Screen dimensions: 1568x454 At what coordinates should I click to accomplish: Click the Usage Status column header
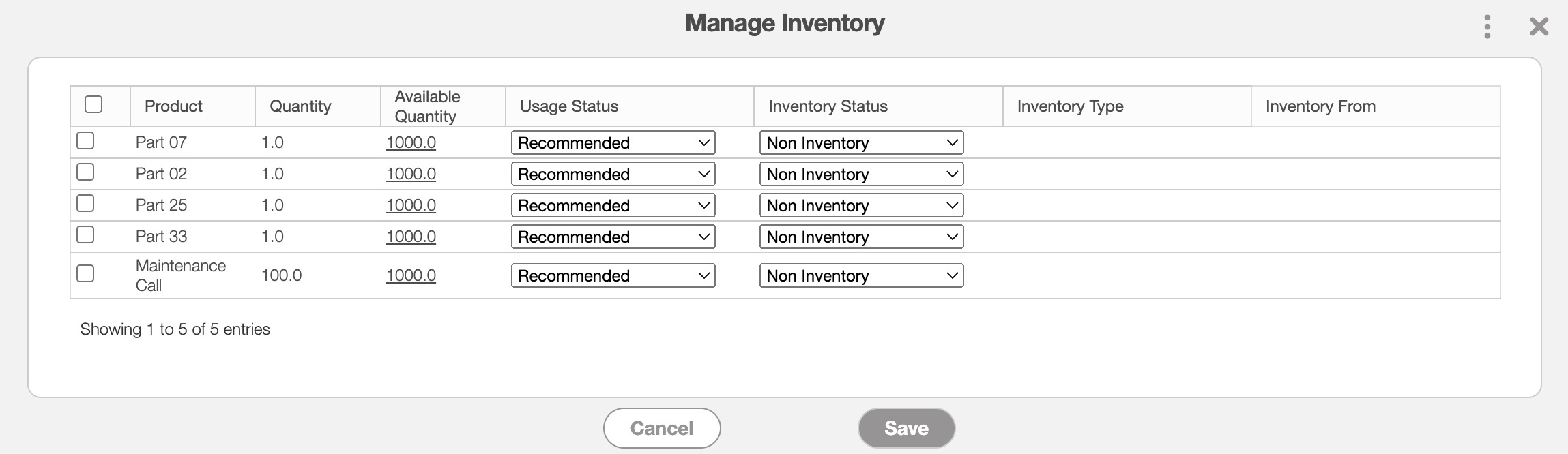[x=568, y=106]
